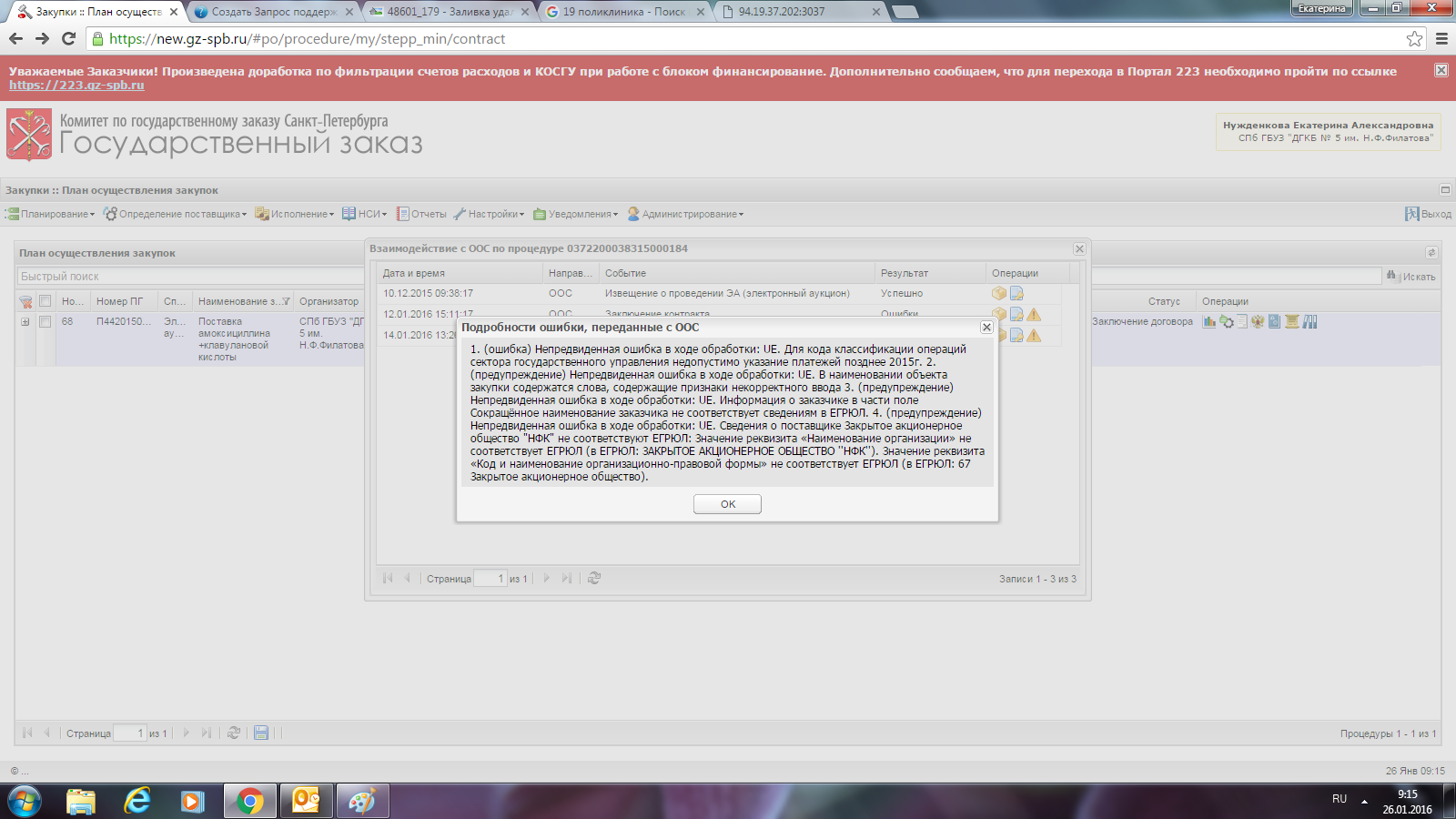
Task: Sort by the Номер ПГ column header
Action: [124, 301]
